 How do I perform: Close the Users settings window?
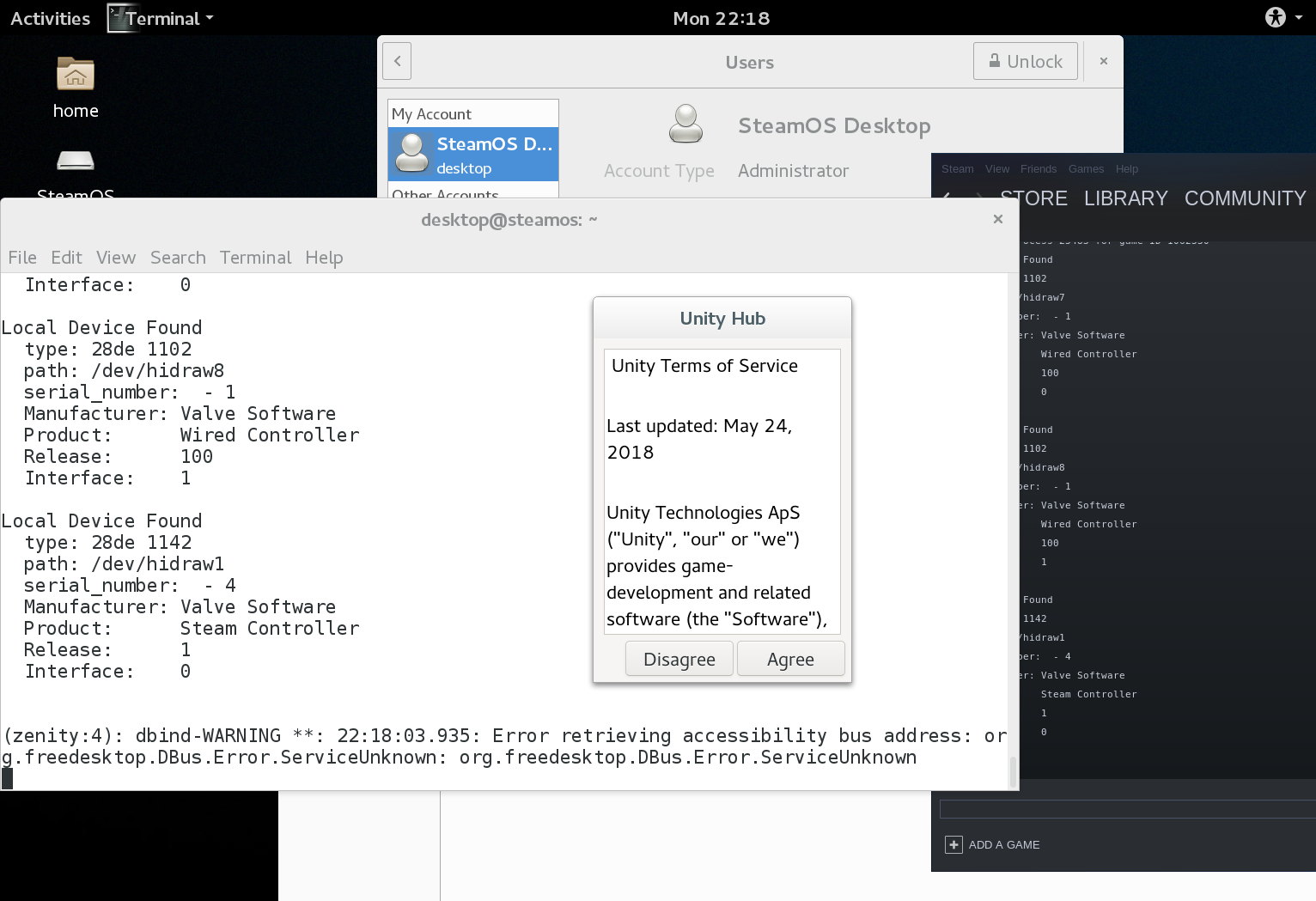coord(1104,61)
